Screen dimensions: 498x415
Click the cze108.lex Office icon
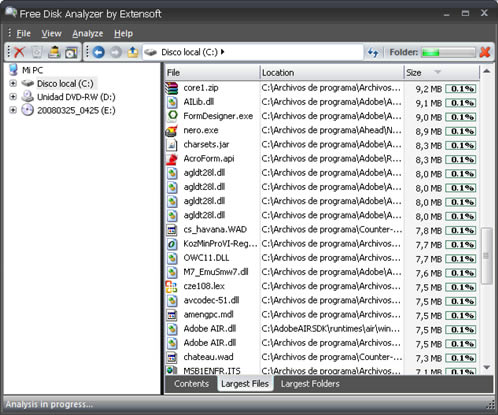point(172,287)
